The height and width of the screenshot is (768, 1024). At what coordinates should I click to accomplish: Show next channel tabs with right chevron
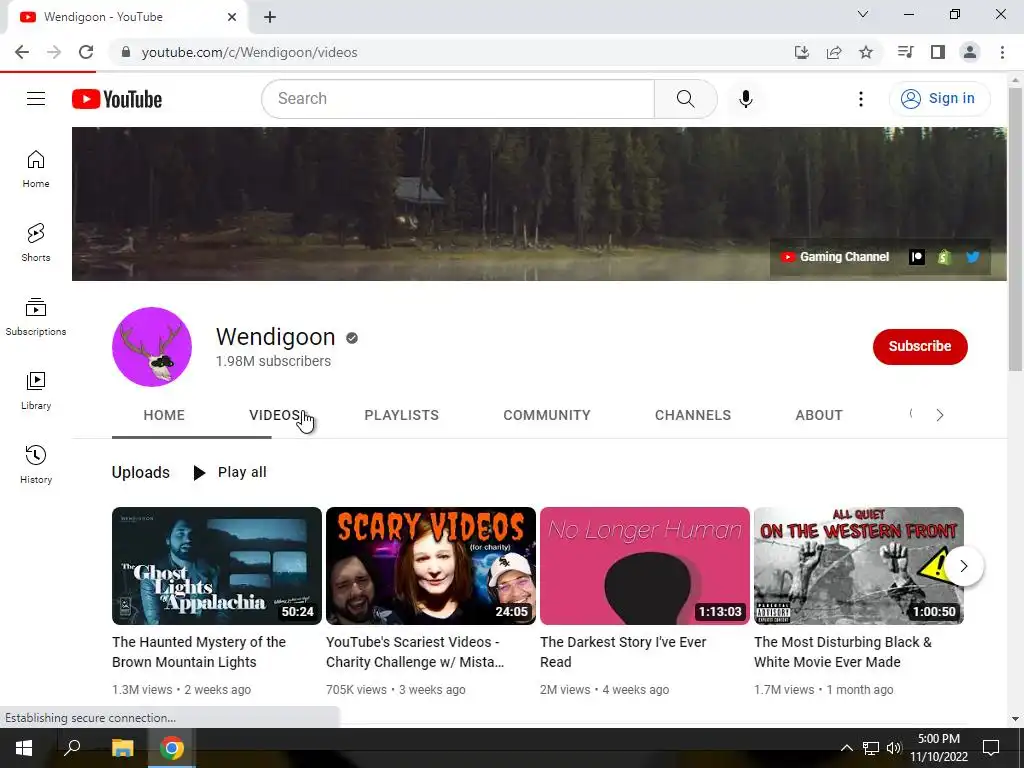pyautogui.click(x=940, y=415)
